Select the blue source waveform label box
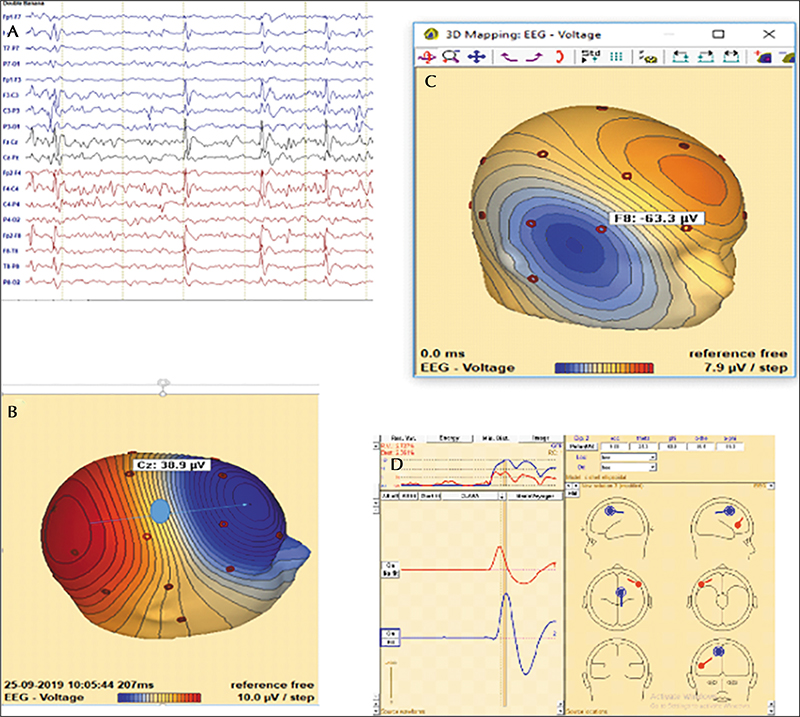The image size is (800, 717). [390, 637]
